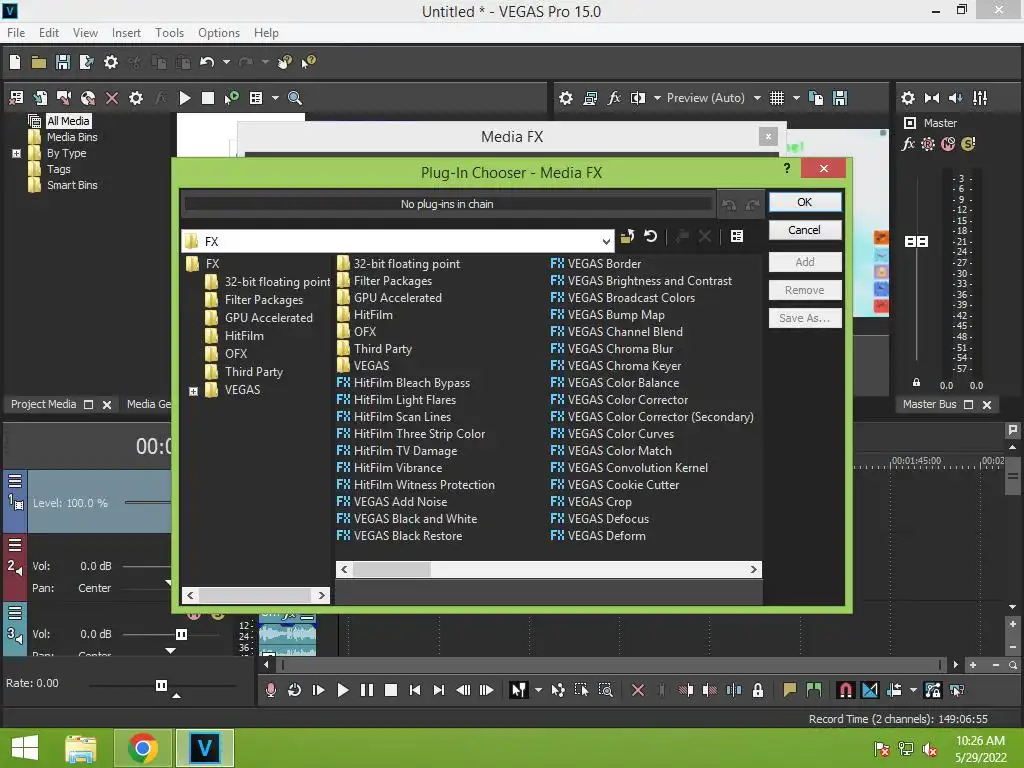
Task: Open project properties gear in main toolbar
Action: [111, 62]
